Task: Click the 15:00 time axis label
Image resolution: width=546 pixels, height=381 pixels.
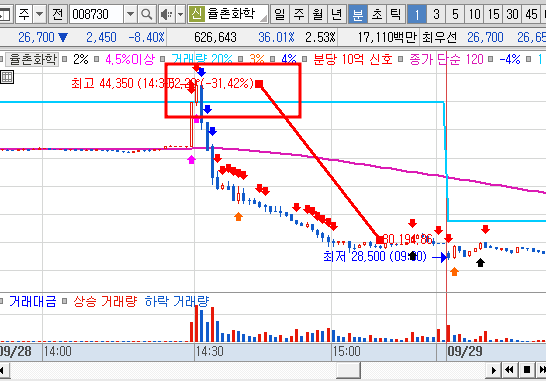Action: point(346,351)
